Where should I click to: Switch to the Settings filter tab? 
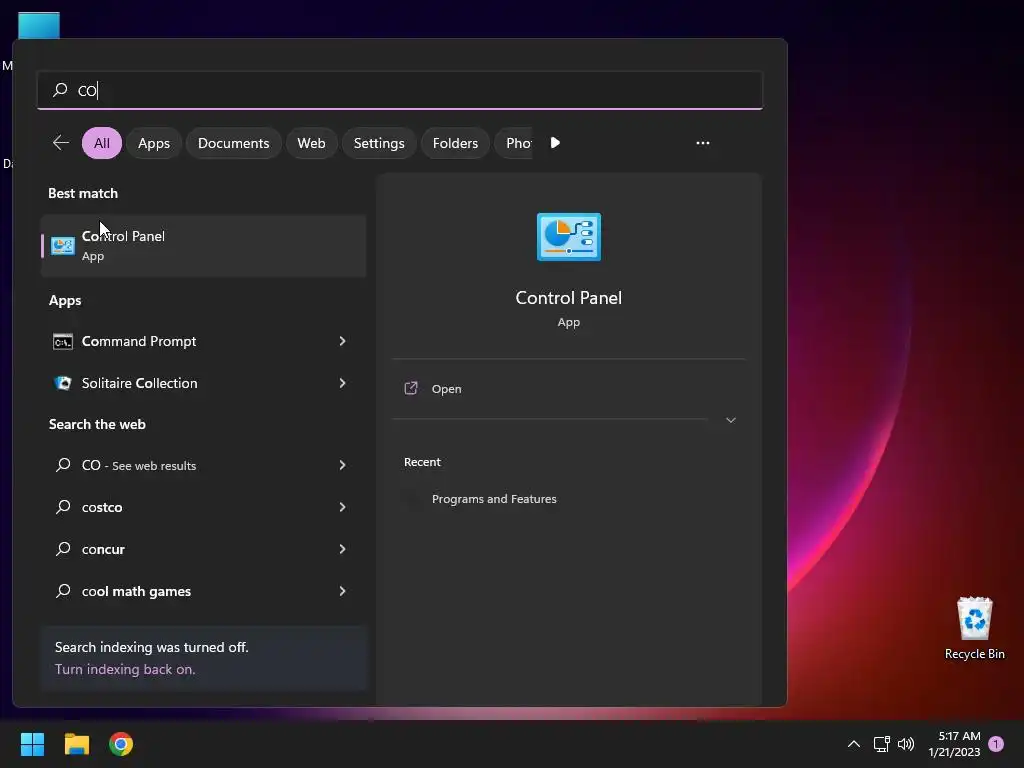(x=379, y=143)
